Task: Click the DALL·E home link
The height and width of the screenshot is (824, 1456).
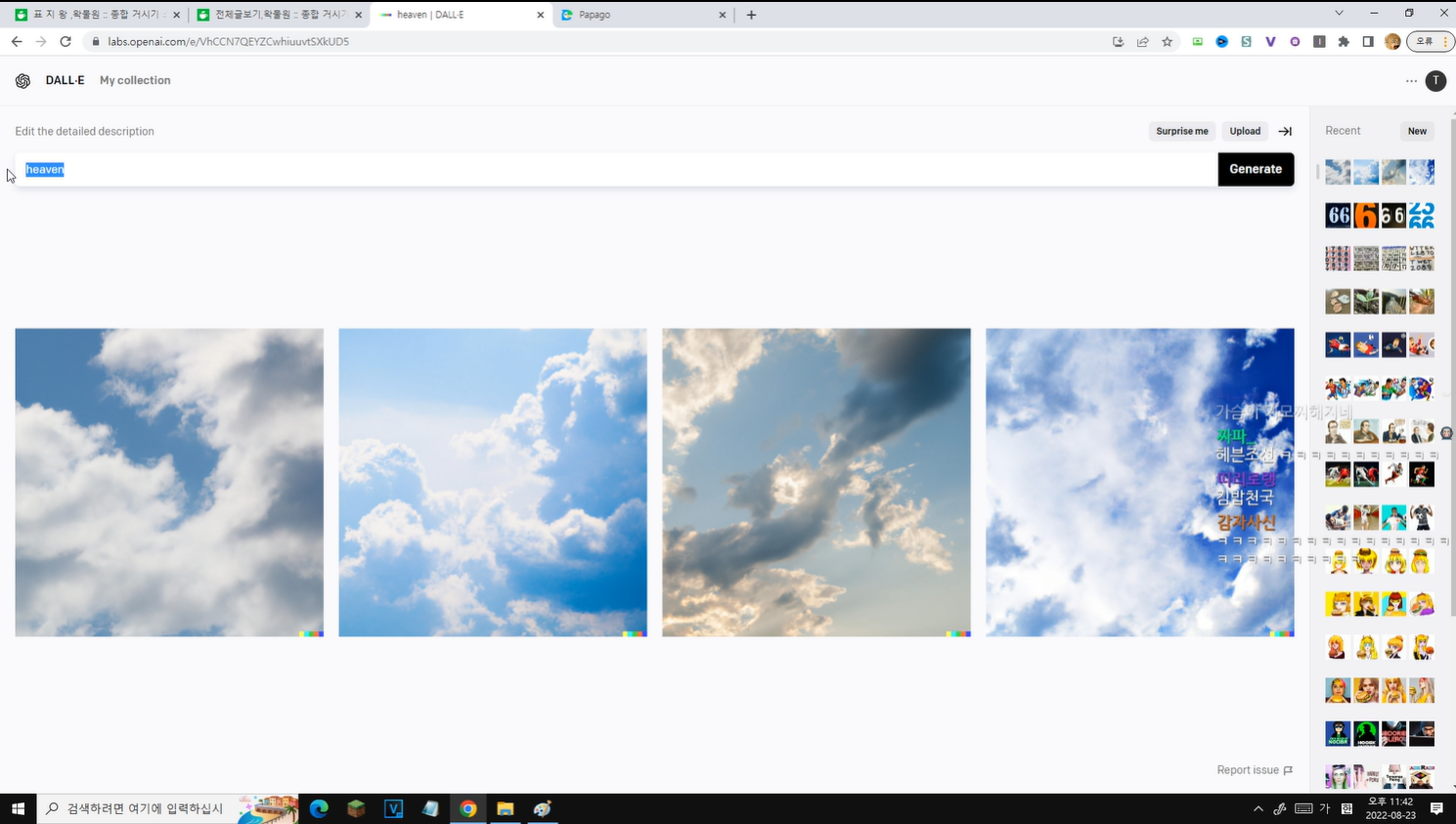Action: pos(65,81)
